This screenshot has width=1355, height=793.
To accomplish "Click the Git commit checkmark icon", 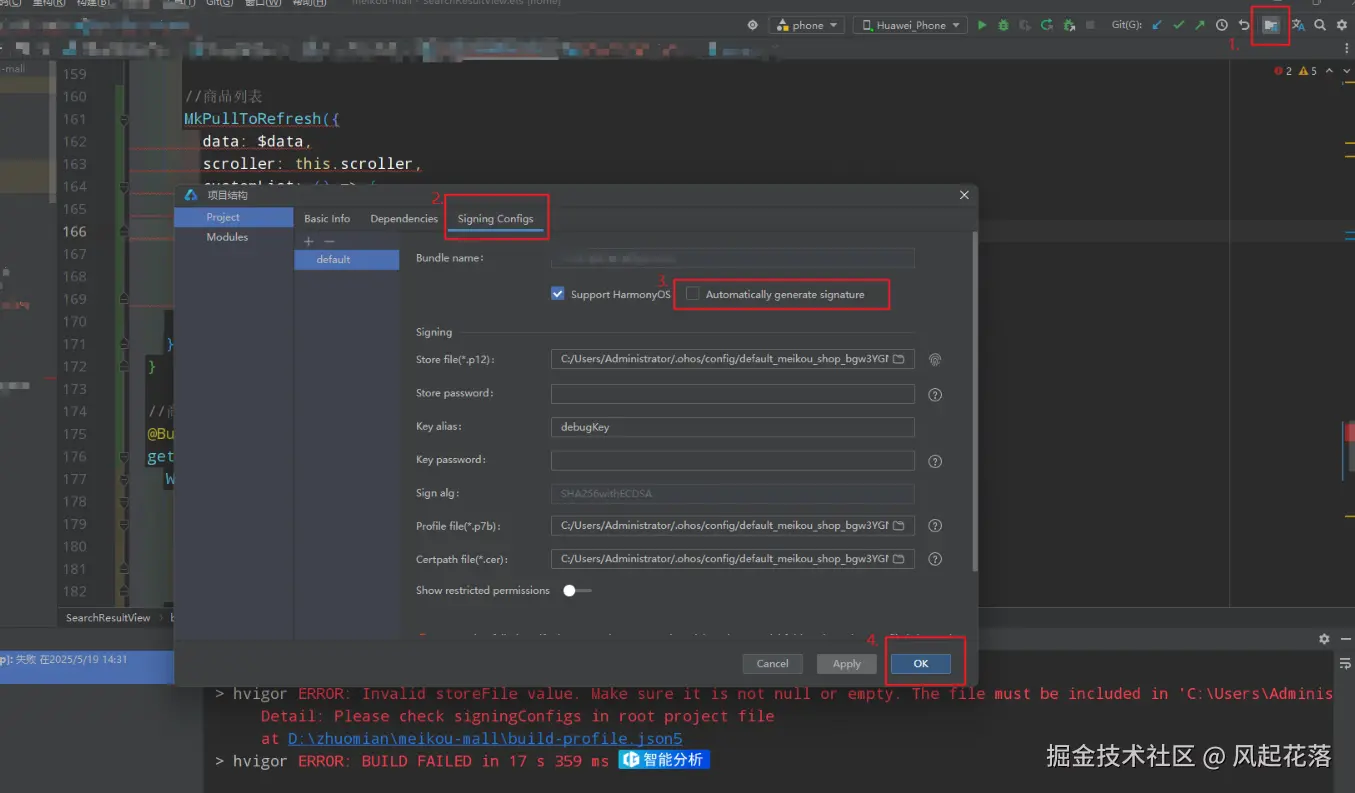I will click(x=1178, y=25).
